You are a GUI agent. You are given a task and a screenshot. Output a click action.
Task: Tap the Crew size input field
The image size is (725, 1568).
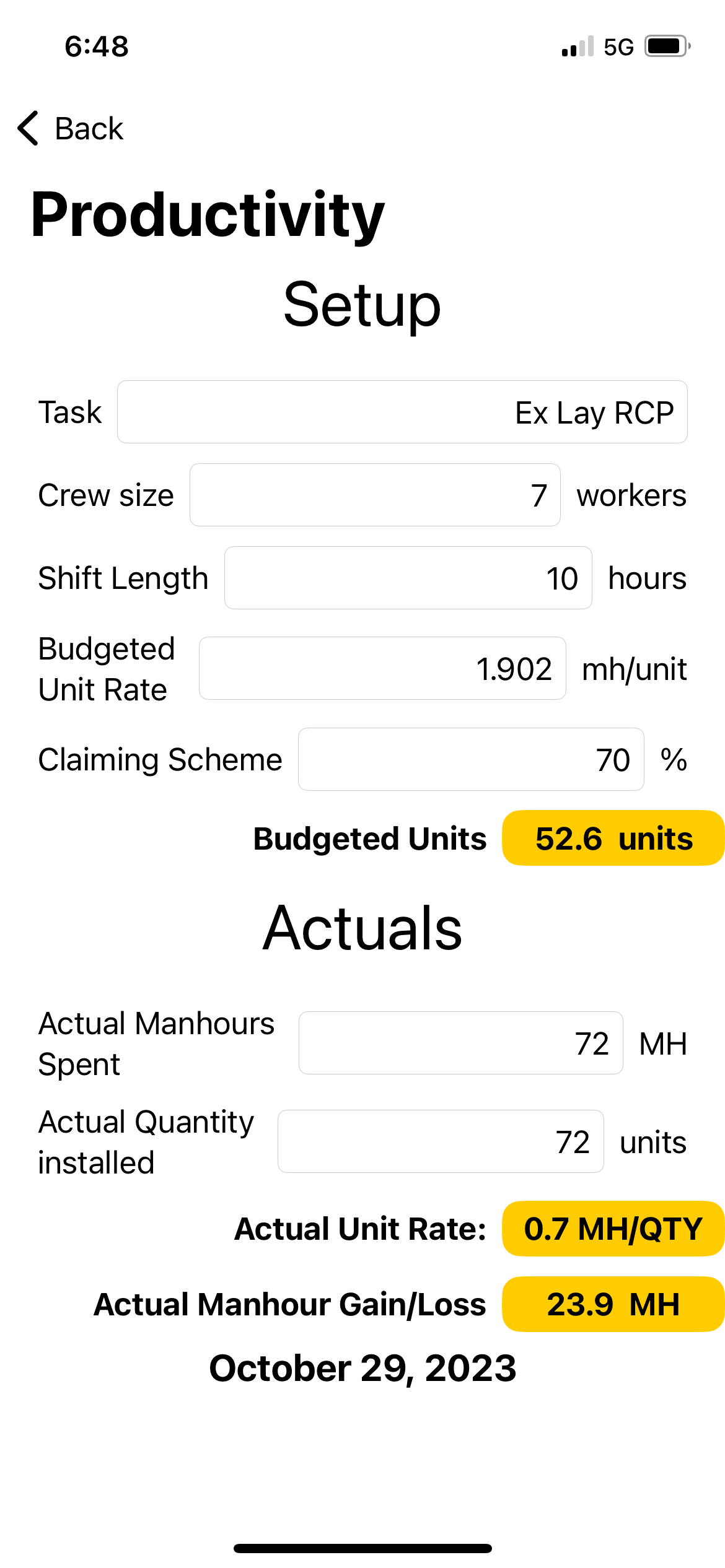click(x=375, y=495)
